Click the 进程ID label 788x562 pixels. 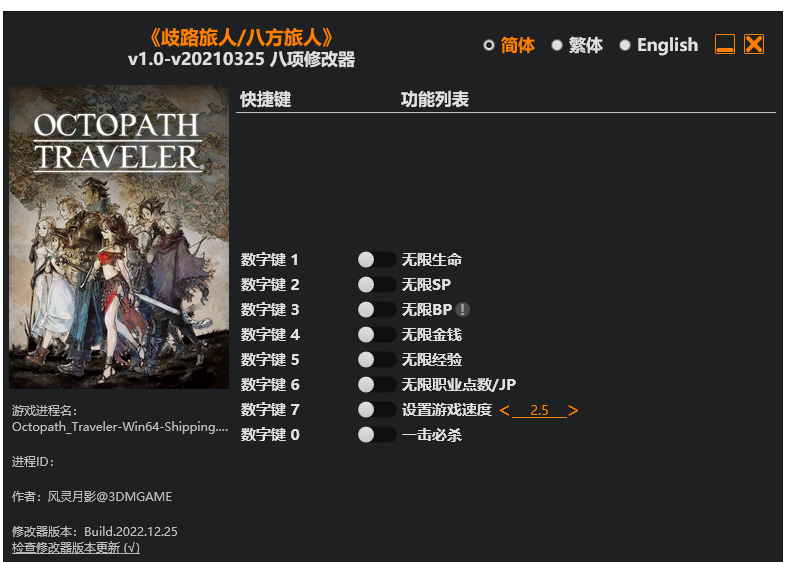33,462
